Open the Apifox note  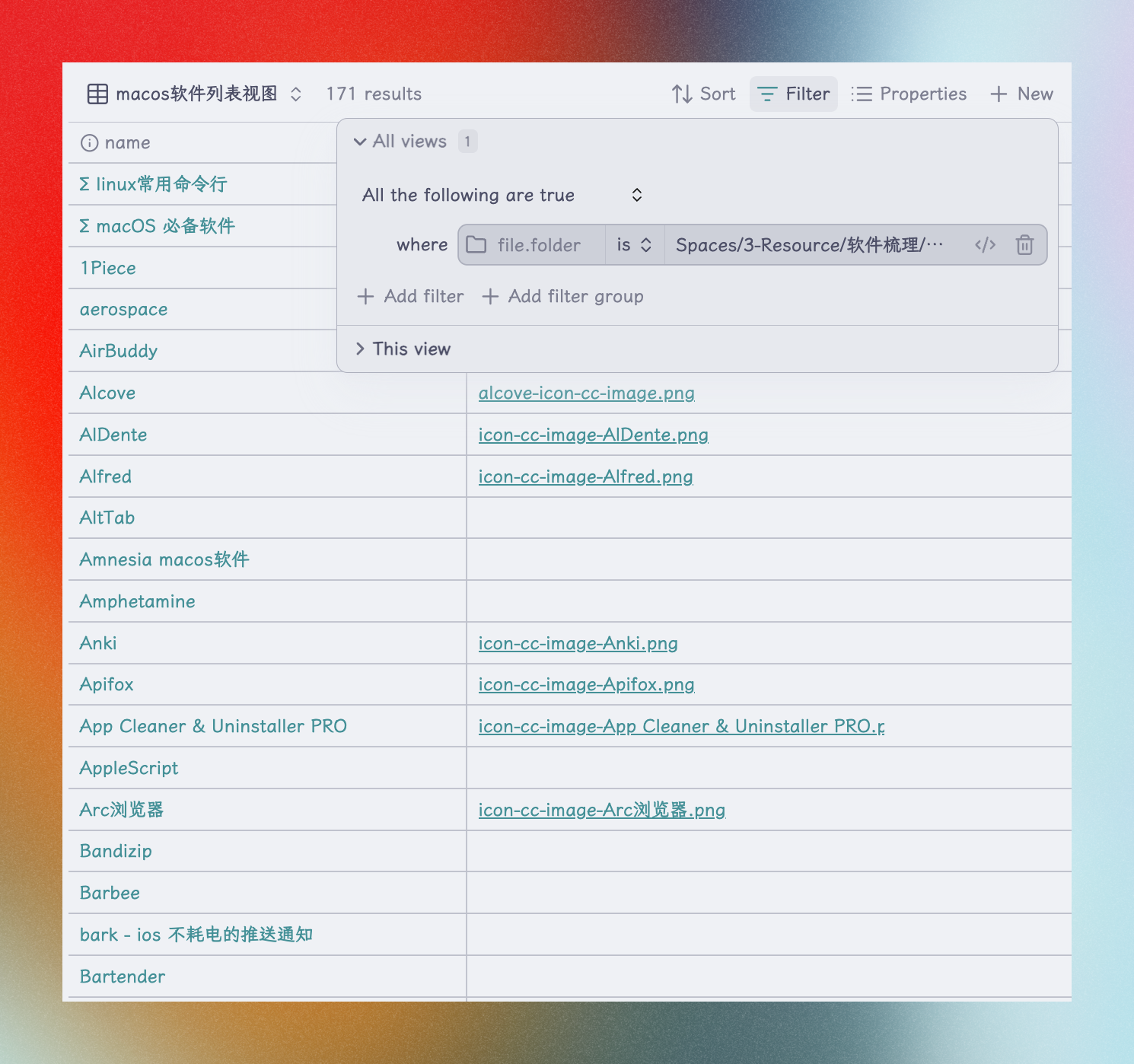pos(107,684)
